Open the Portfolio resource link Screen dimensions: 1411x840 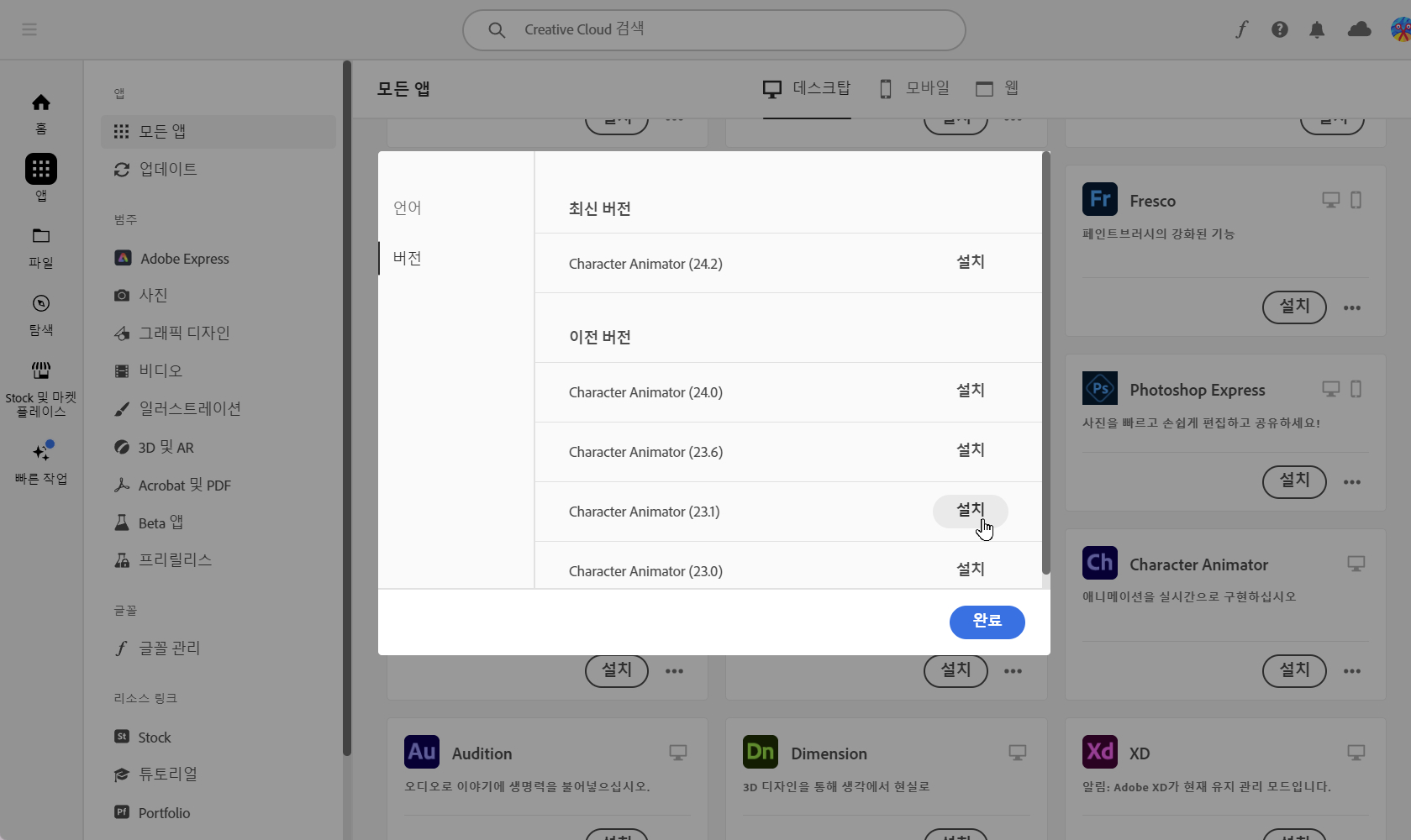(218, 813)
